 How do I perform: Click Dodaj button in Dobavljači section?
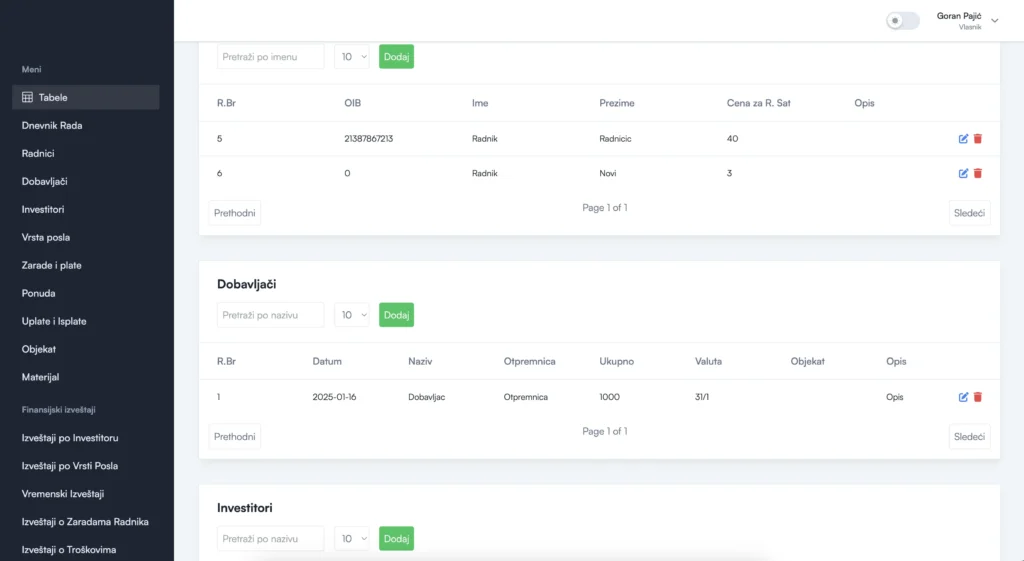(396, 315)
